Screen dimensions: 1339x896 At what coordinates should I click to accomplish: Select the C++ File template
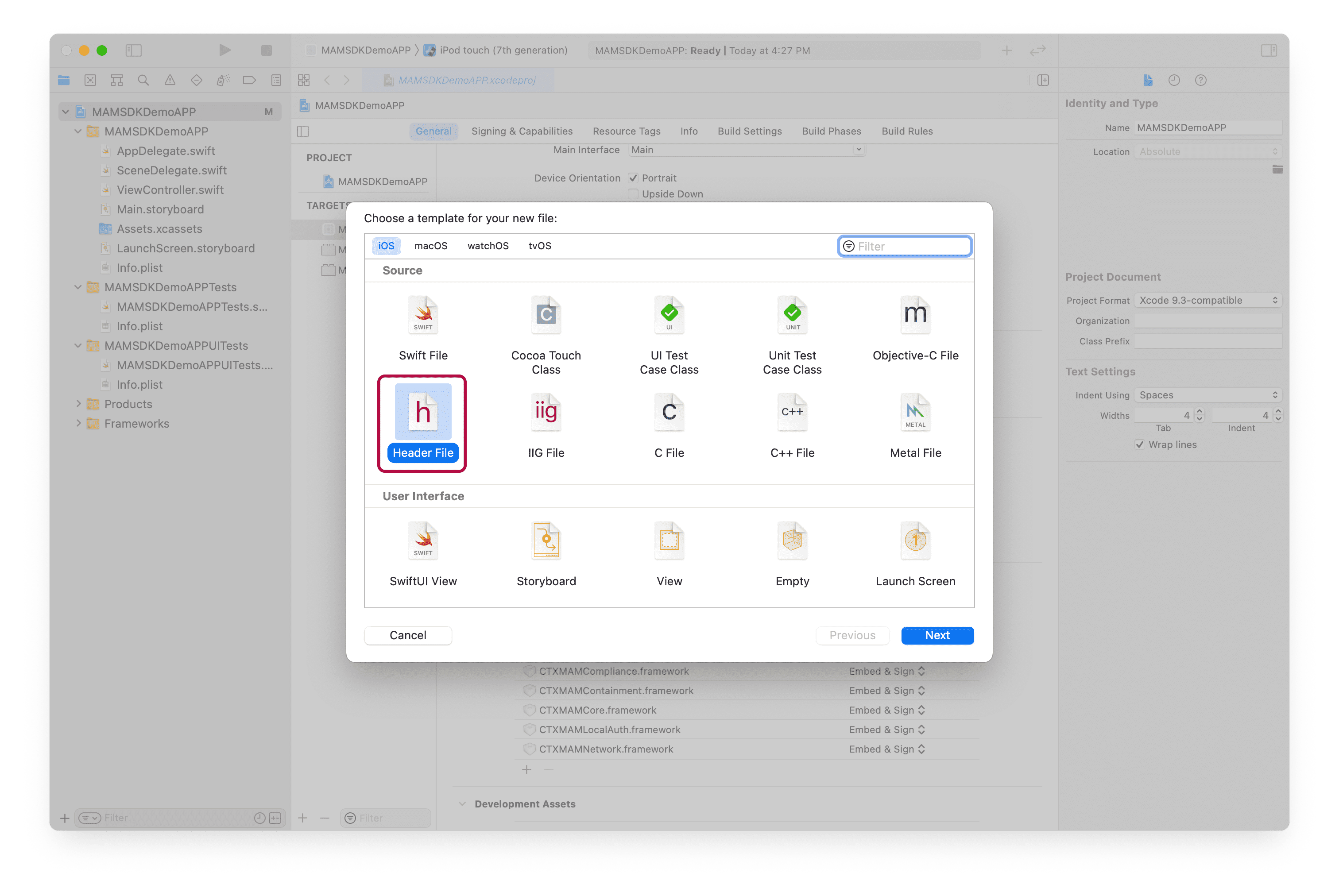792,412
